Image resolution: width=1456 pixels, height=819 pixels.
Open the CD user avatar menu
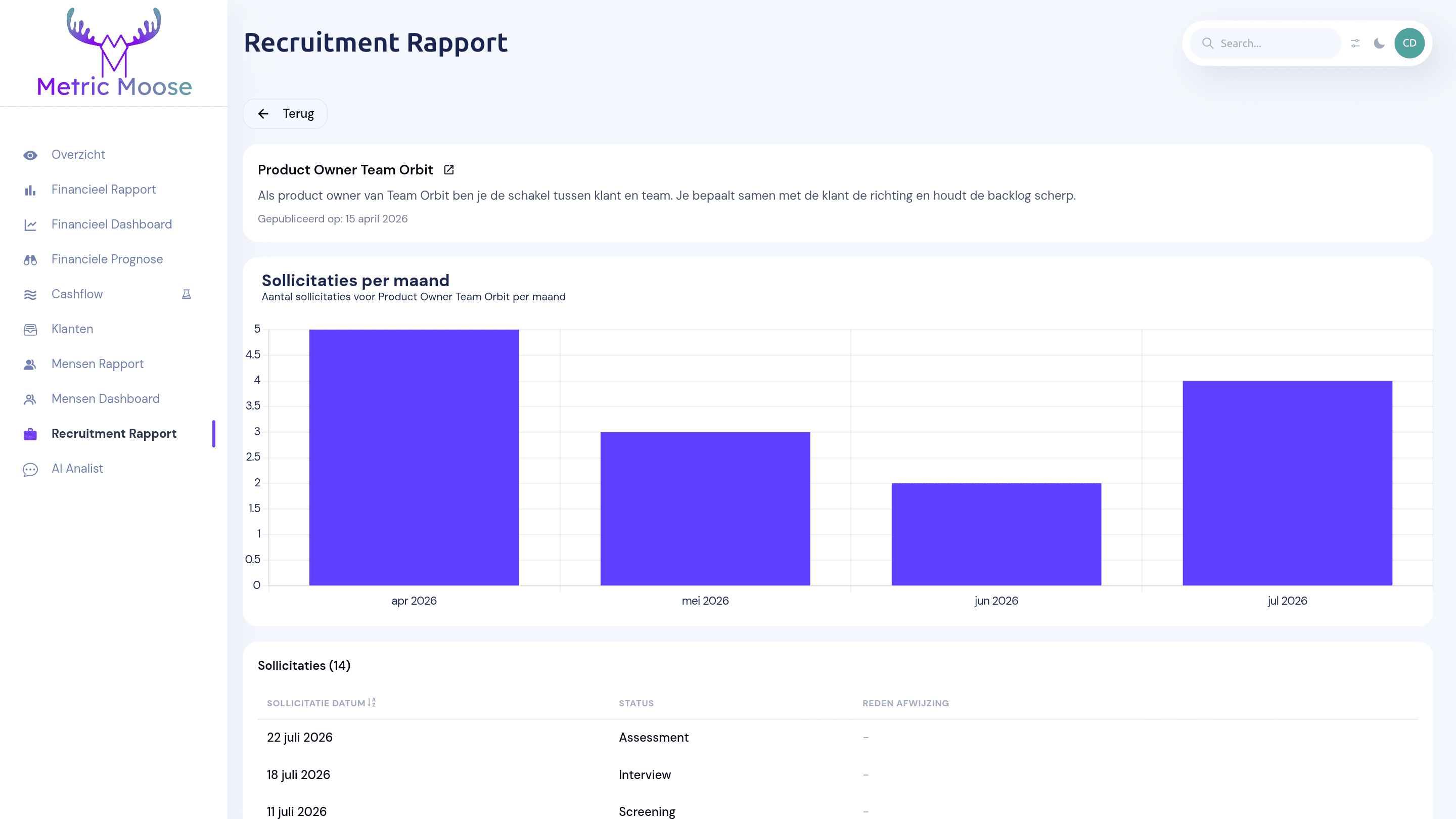pyautogui.click(x=1409, y=43)
